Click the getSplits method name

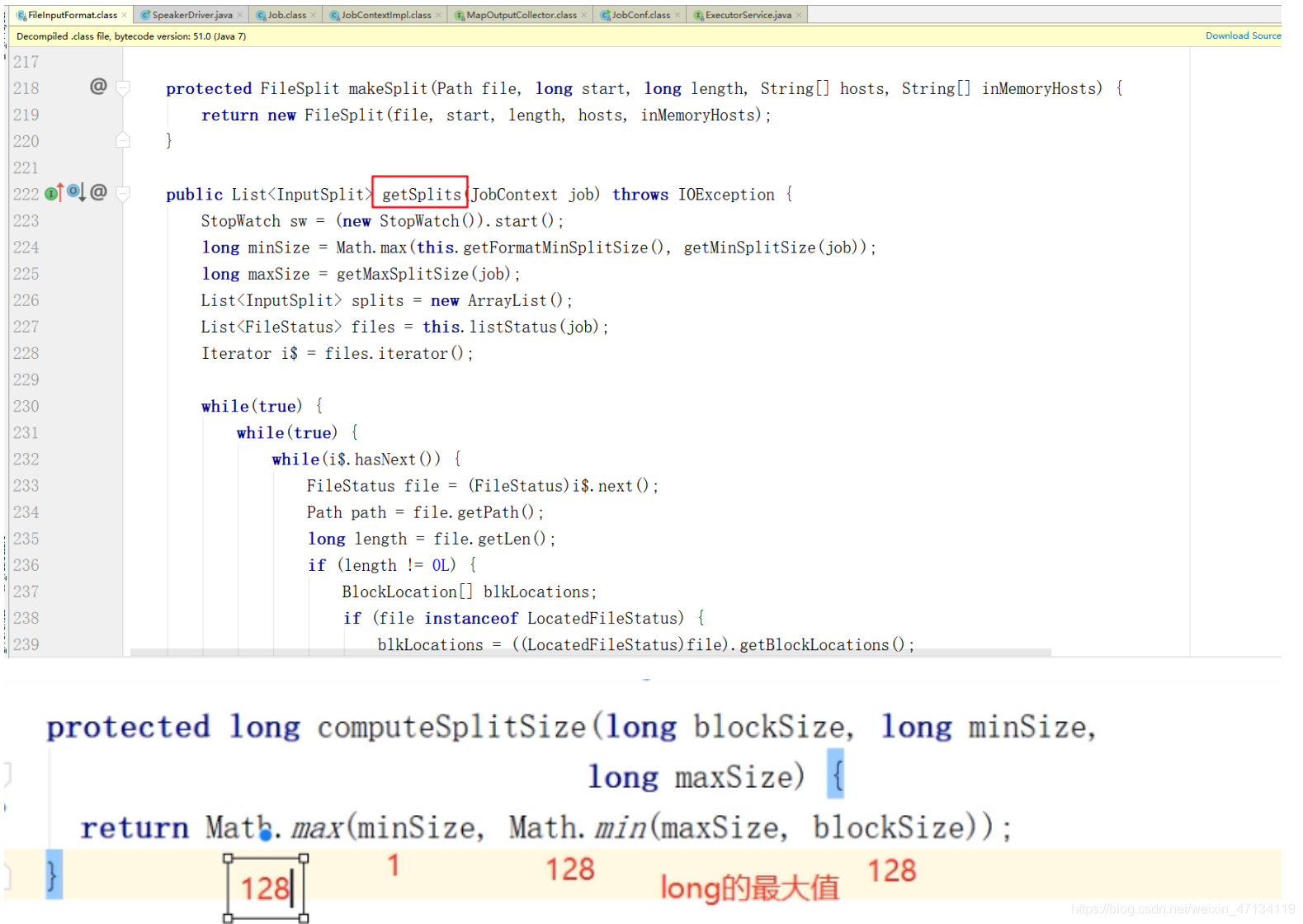421,195
